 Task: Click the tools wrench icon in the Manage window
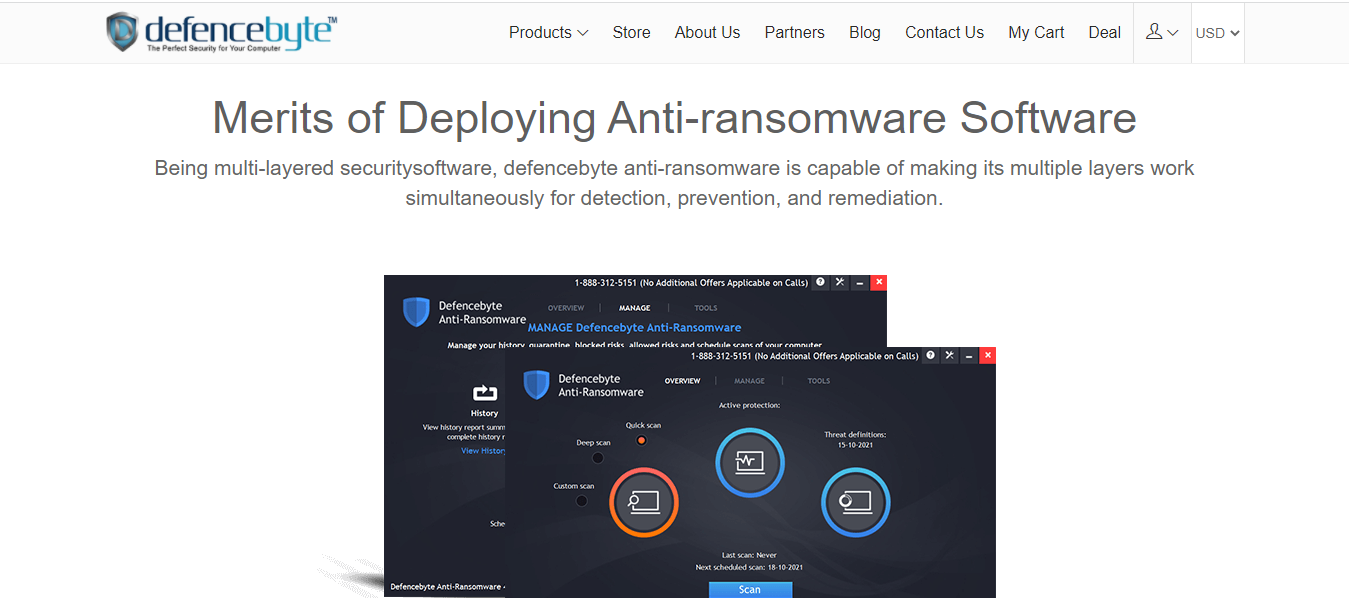840,283
